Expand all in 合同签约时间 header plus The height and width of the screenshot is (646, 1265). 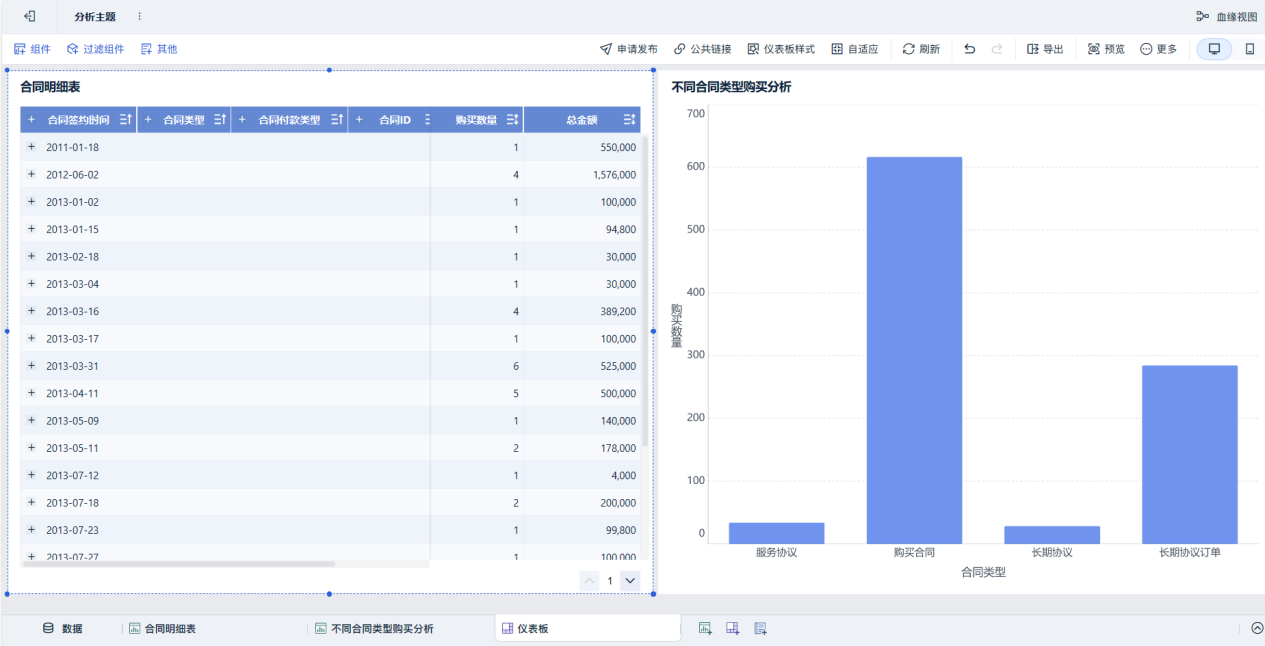[x=31, y=120]
